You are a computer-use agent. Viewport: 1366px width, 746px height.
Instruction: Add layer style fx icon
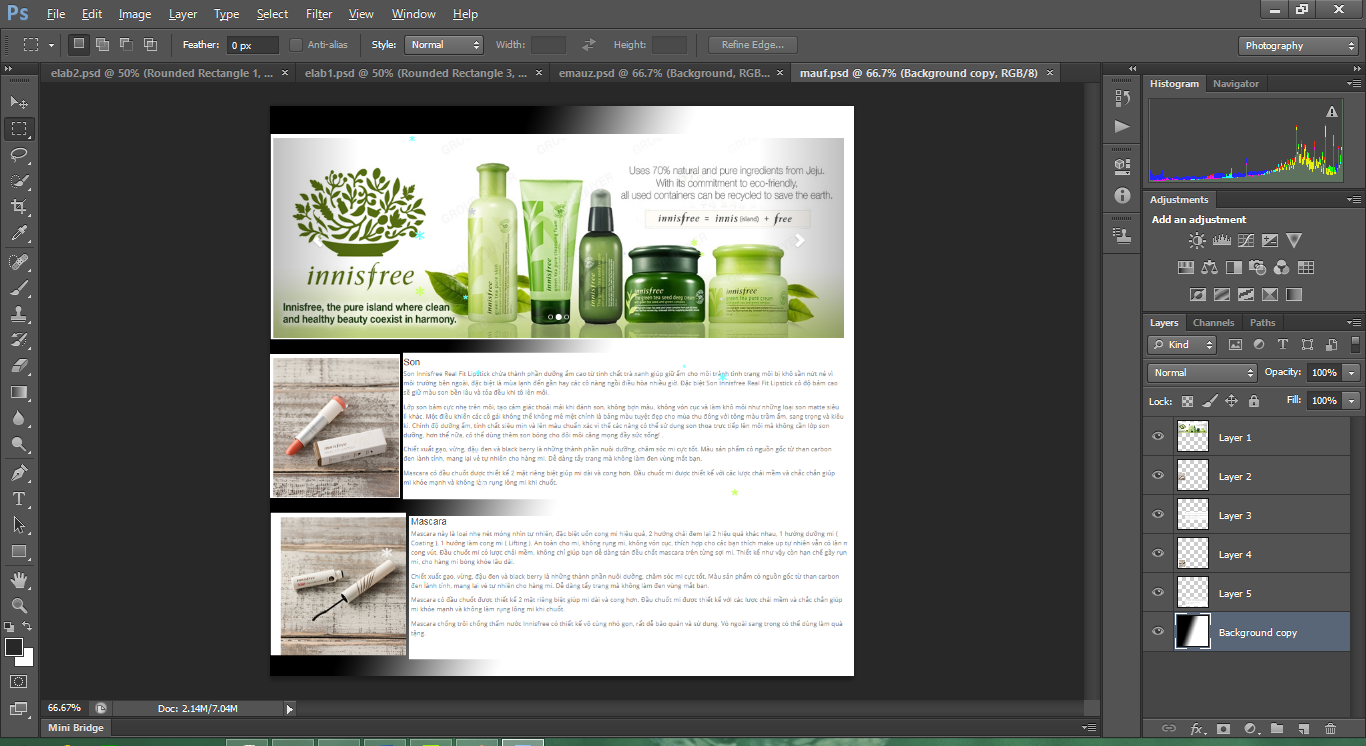[1196, 729]
